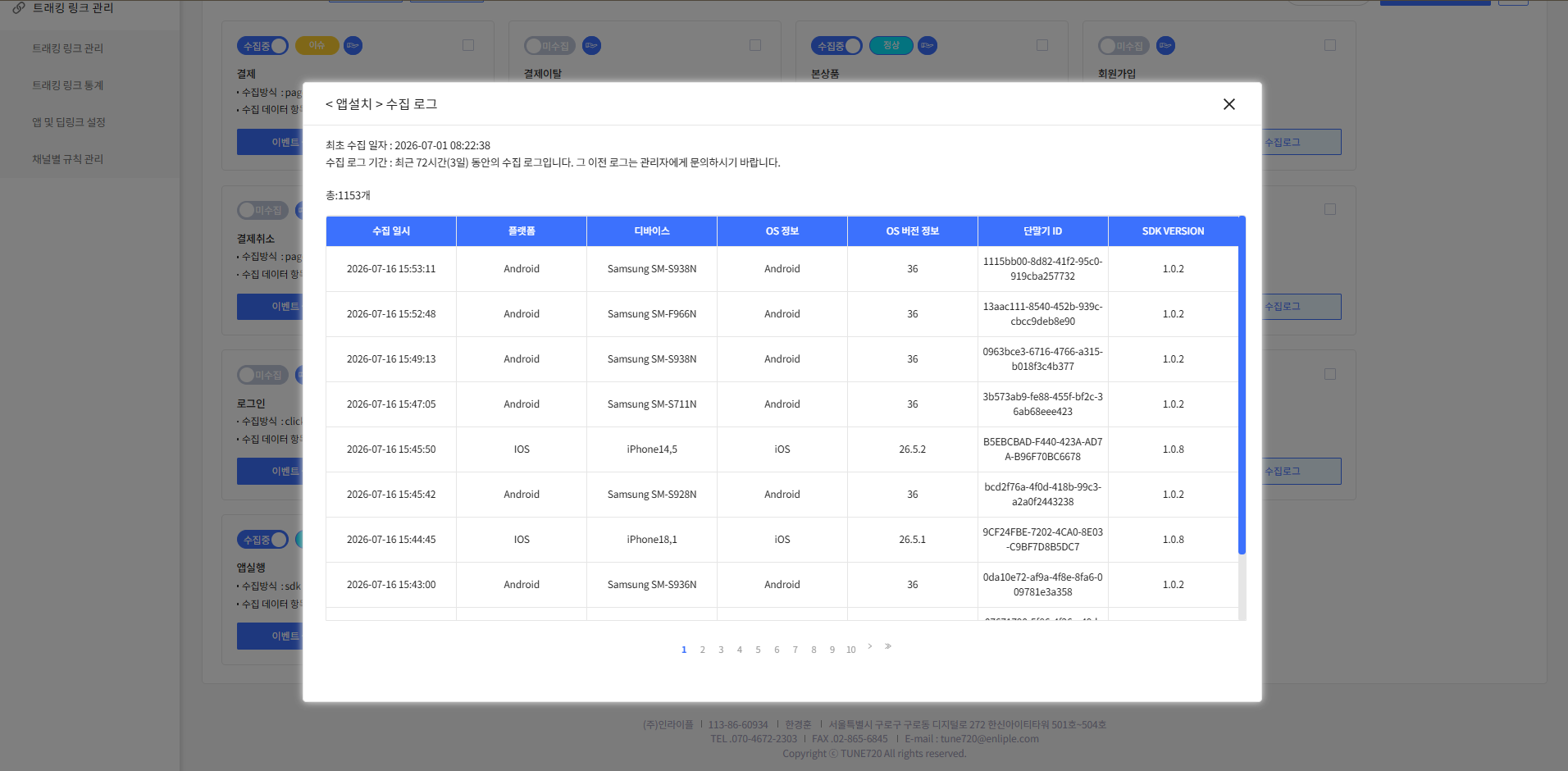
Task: Select SDK version 1.0.8 in iPhone14,5 row
Action: point(1174,449)
